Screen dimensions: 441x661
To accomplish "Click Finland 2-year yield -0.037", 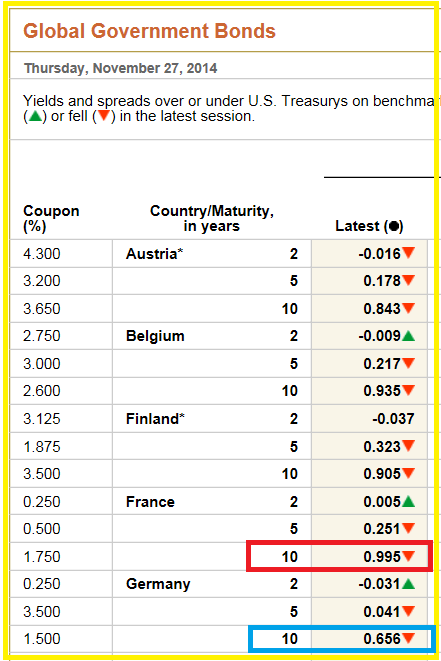I will 393,419.
